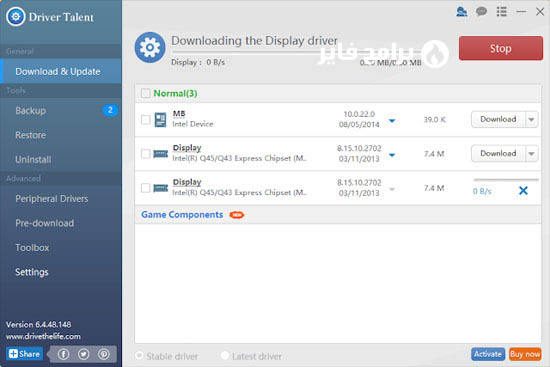Open the Pre-download section
Viewport: 550px width, 367px height.
coord(45,223)
